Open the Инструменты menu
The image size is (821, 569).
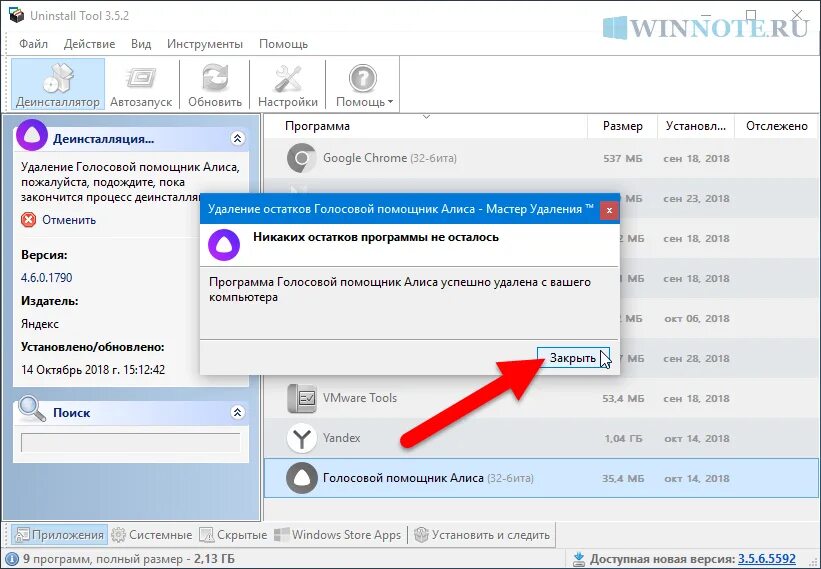205,44
